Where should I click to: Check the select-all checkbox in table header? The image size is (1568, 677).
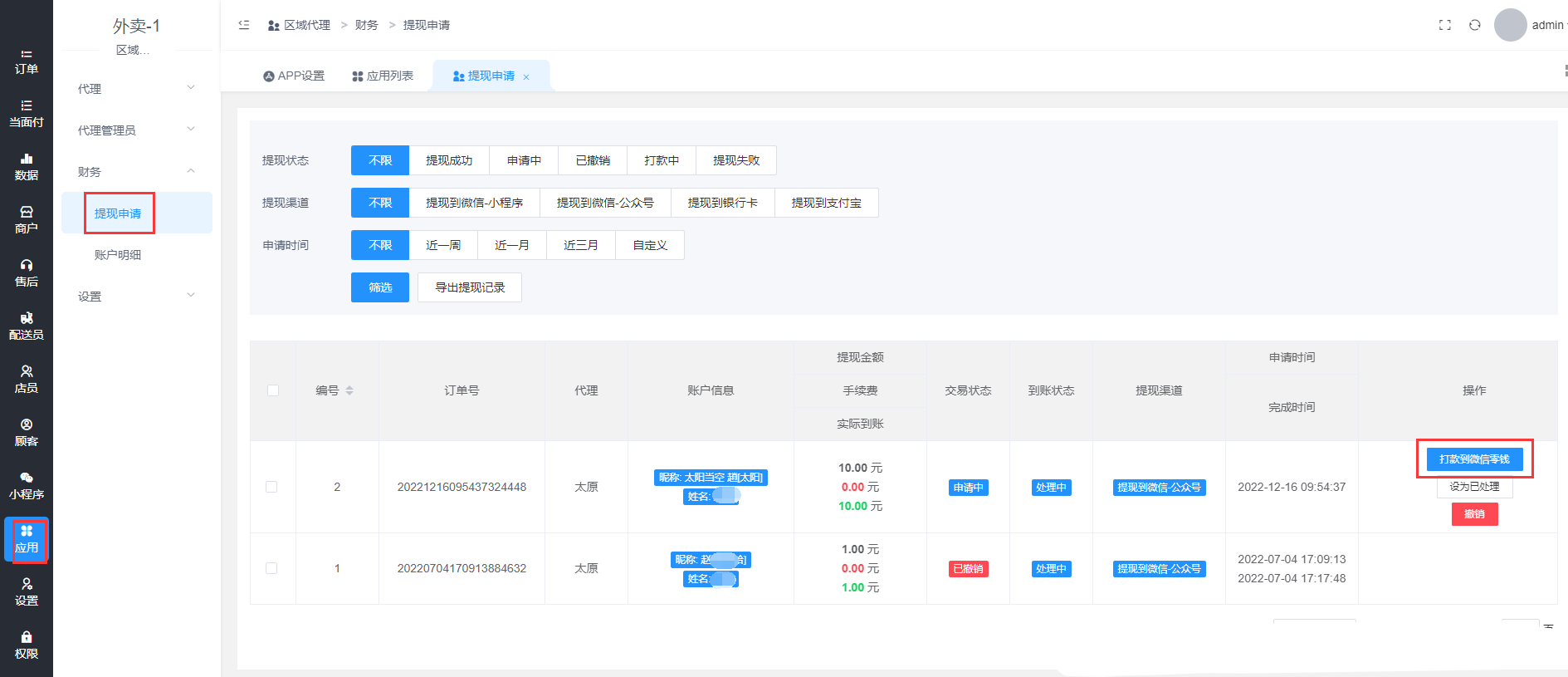(273, 390)
